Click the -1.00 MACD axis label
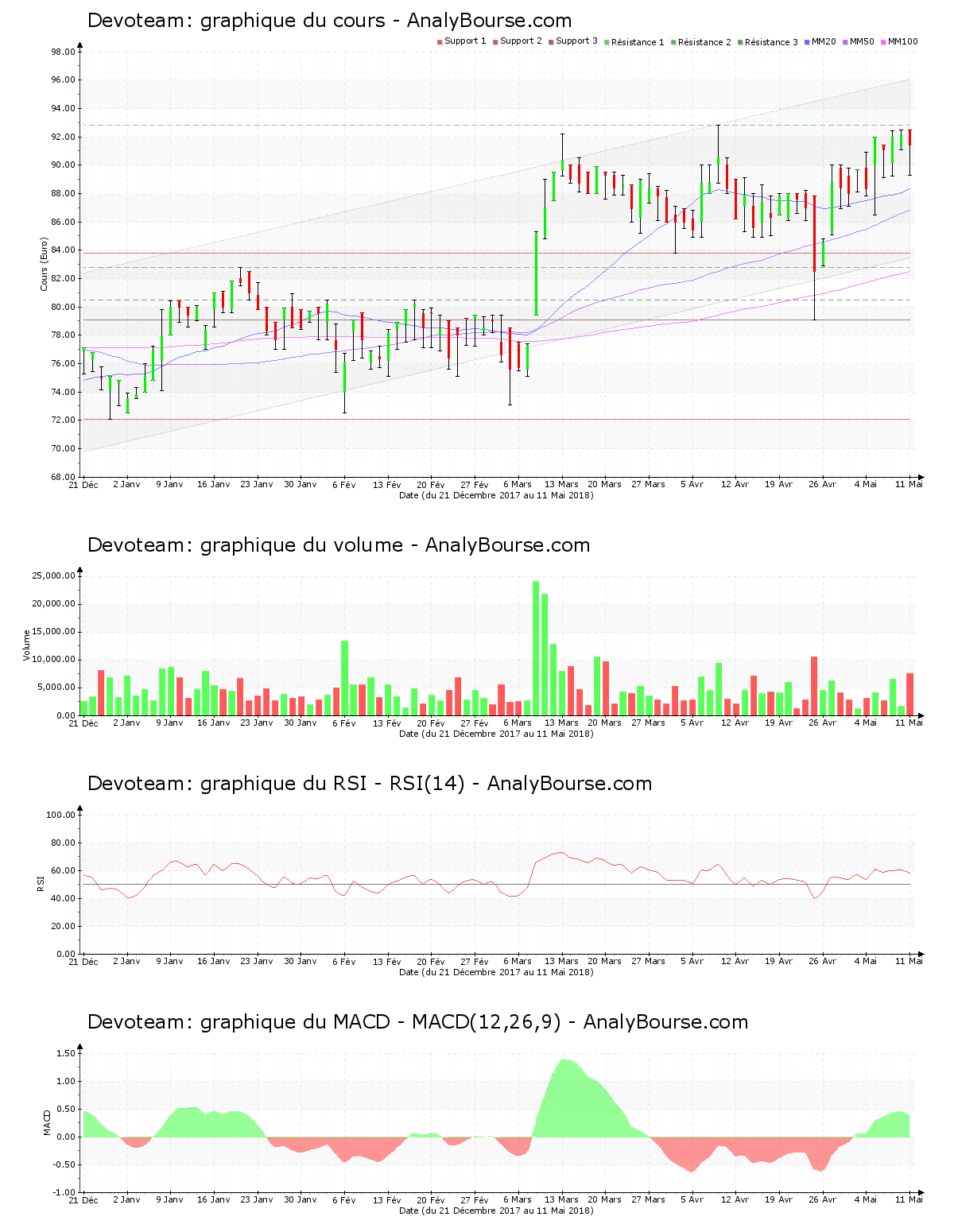This screenshot has width=954, height=1232. click(64, 1192)
